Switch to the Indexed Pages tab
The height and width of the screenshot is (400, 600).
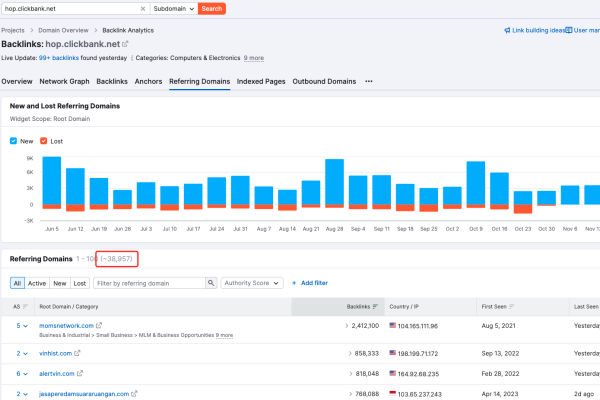(261, 81)
